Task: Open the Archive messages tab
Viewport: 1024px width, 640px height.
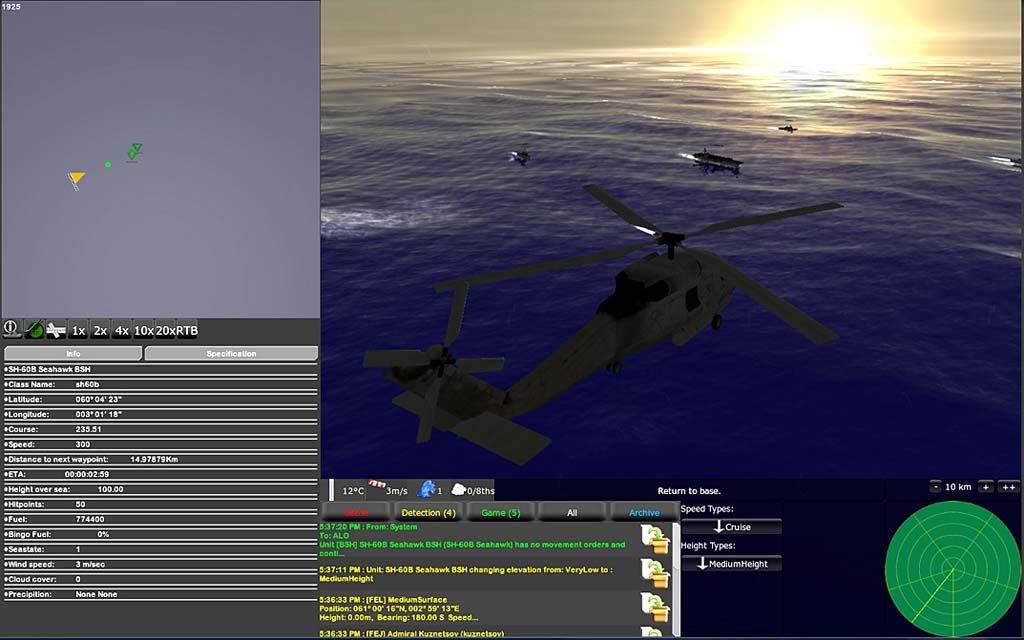Action: coord(644,513)
